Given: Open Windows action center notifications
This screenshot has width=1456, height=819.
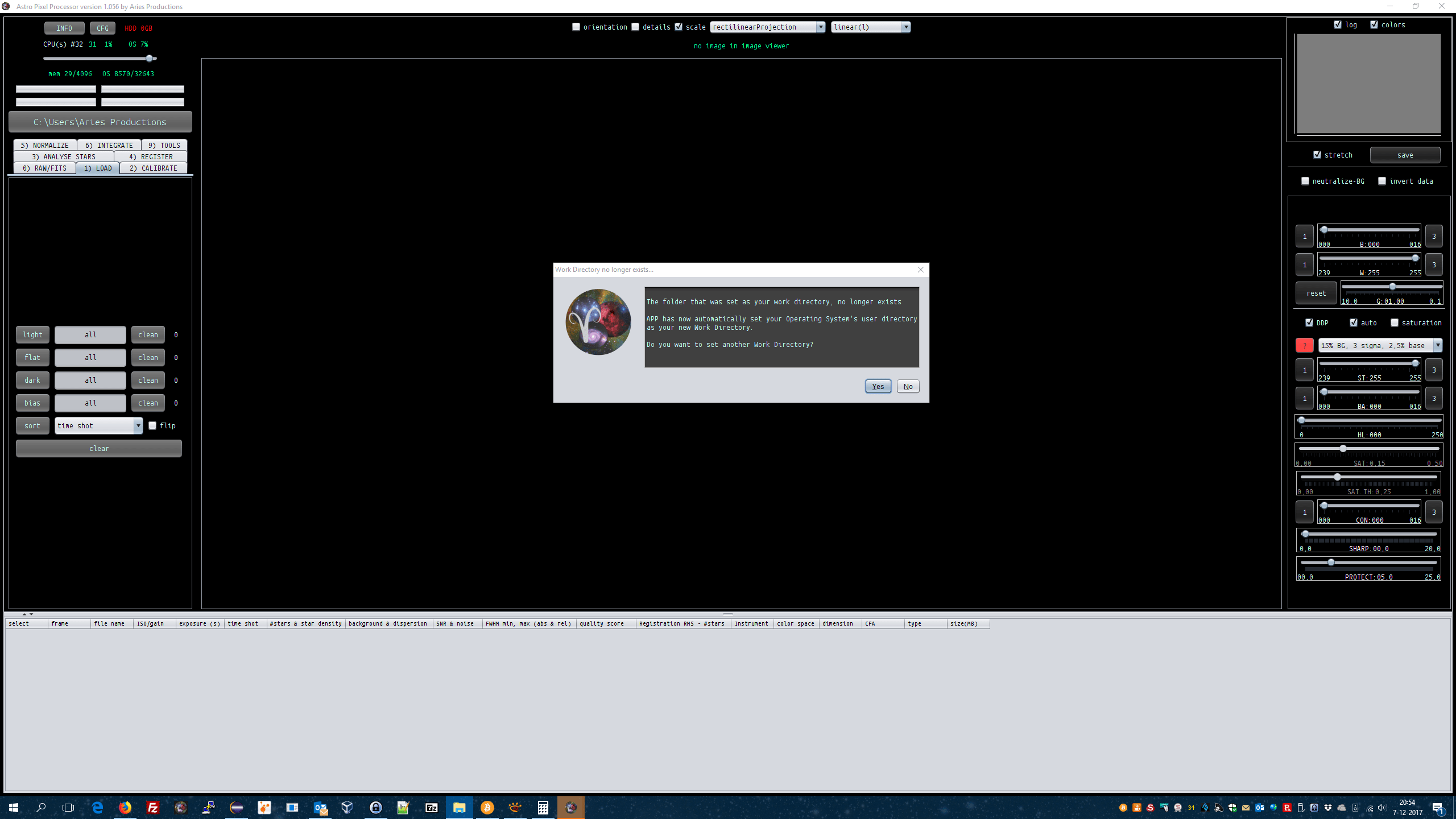Looking at the screenshot, I should point(1438,808).
